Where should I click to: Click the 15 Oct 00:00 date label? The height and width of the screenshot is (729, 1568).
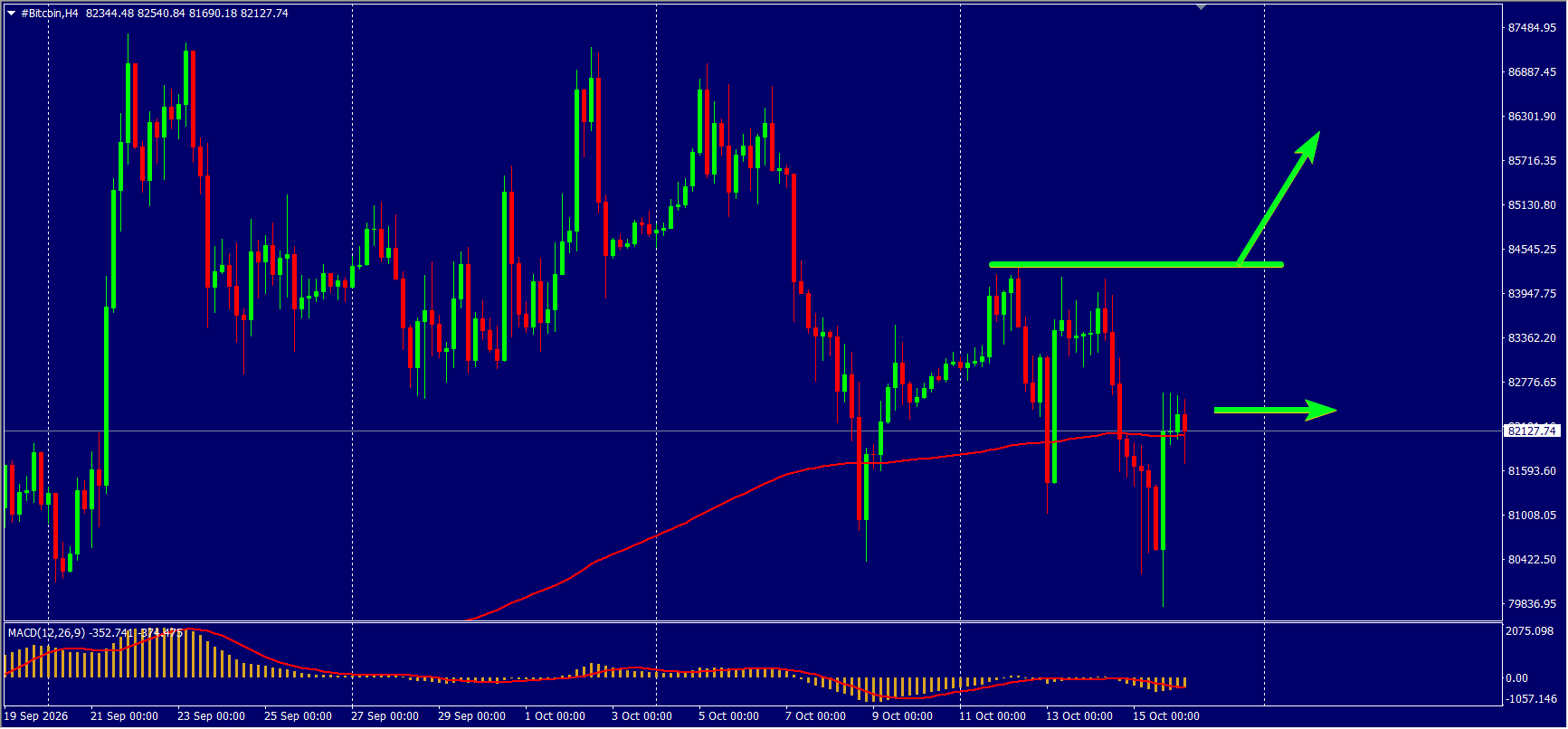pos(1166,716)
